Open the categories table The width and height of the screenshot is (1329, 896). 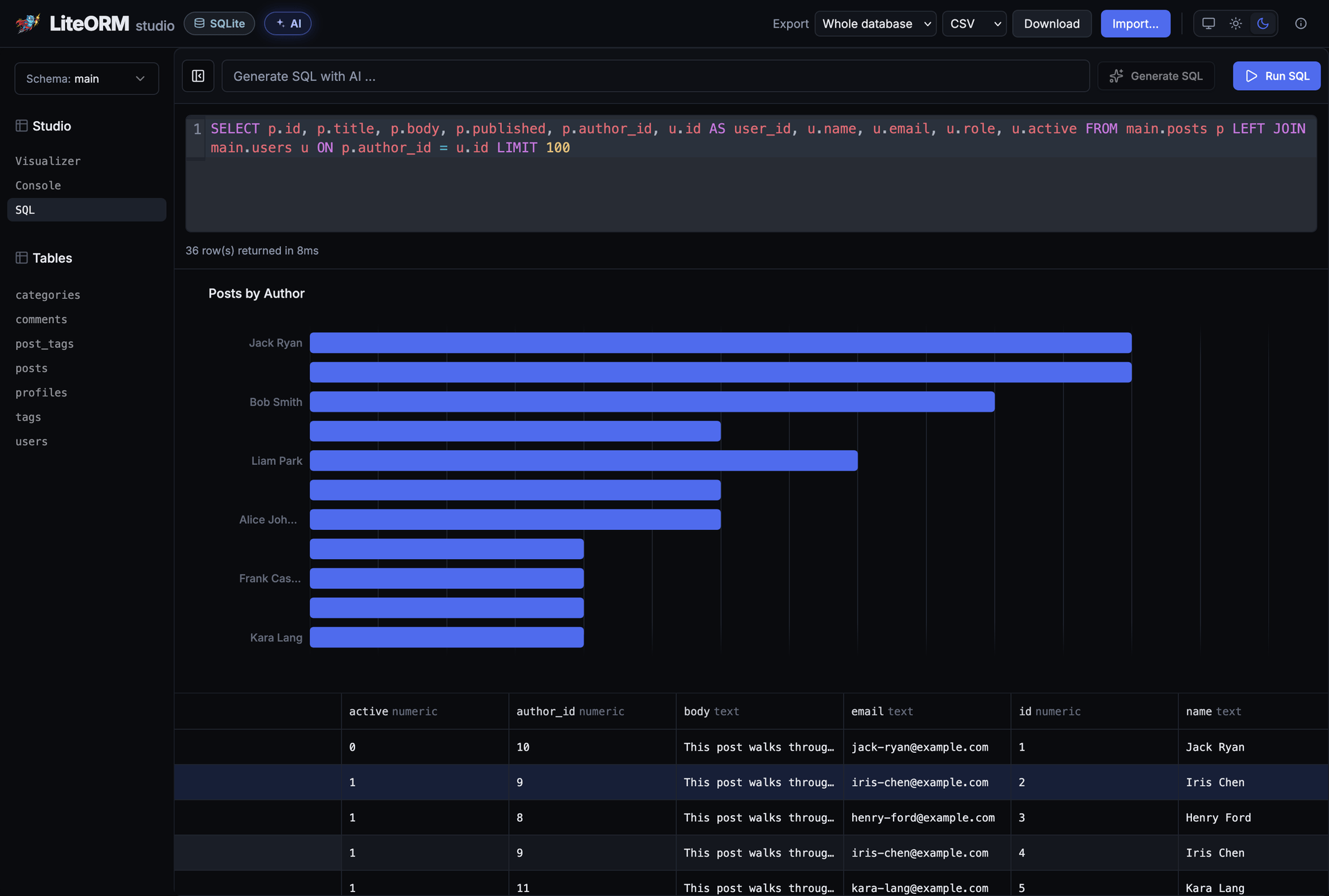(x=48, y=295)
